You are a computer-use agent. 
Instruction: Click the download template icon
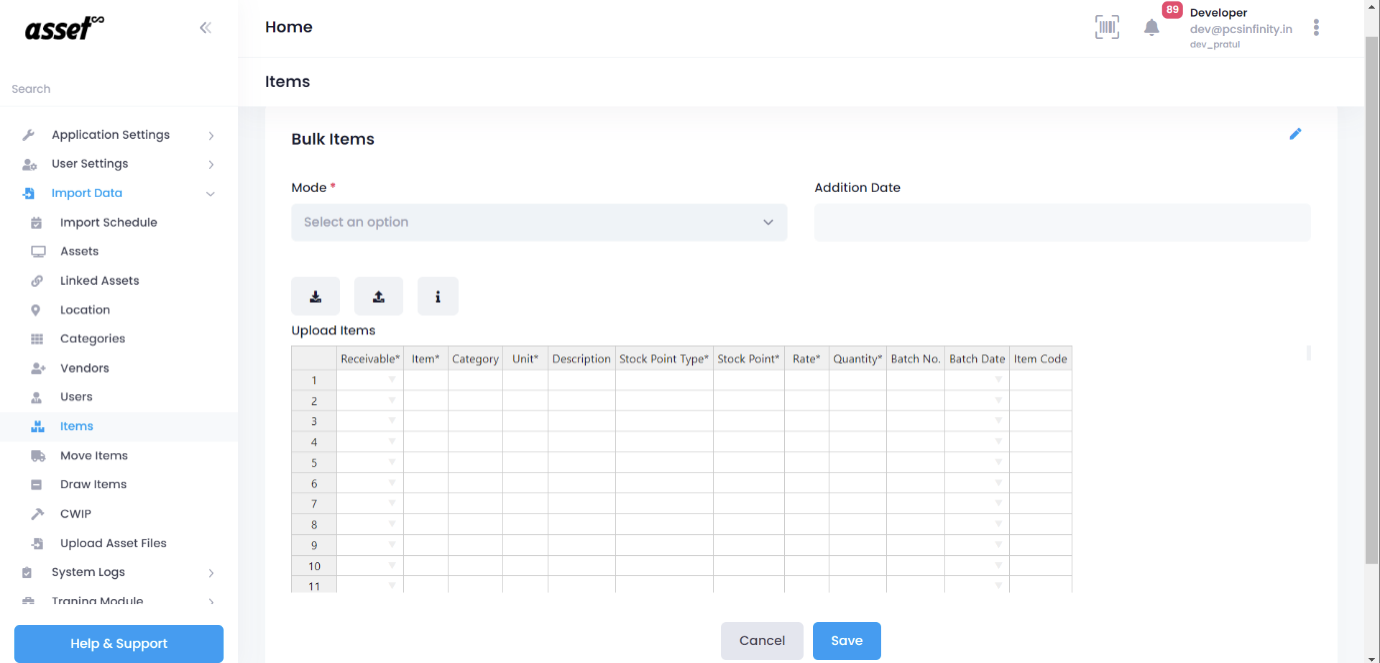tap(315, 295)
